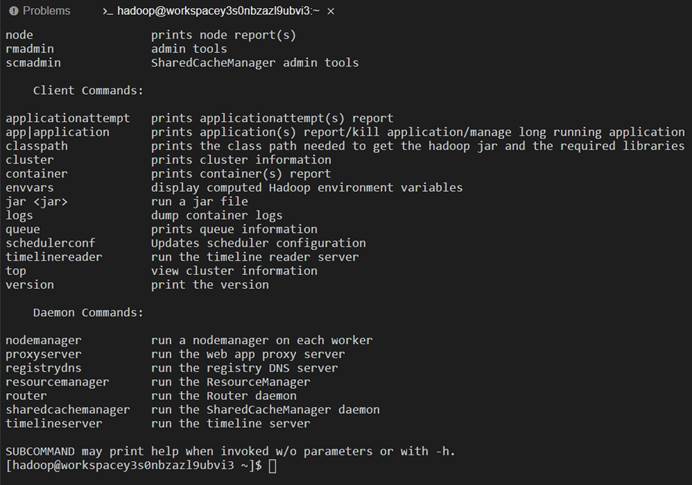
Task: Click the 'scmadmin' command name
Action: pyautogui.click(x=33, y=63)
